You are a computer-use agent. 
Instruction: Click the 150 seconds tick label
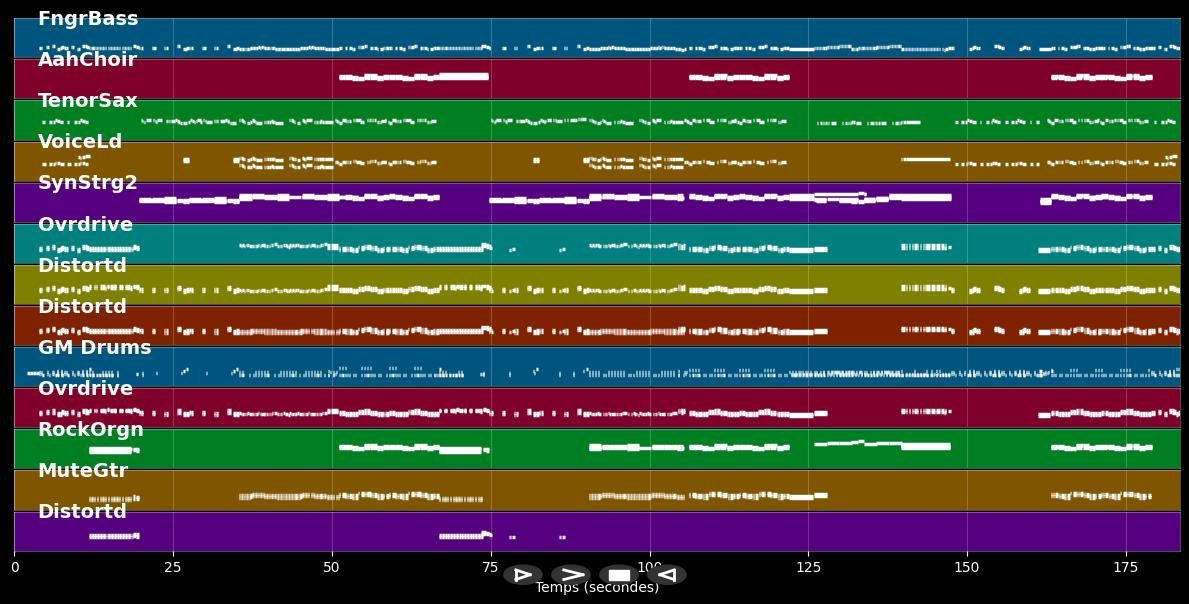point(967,567)
